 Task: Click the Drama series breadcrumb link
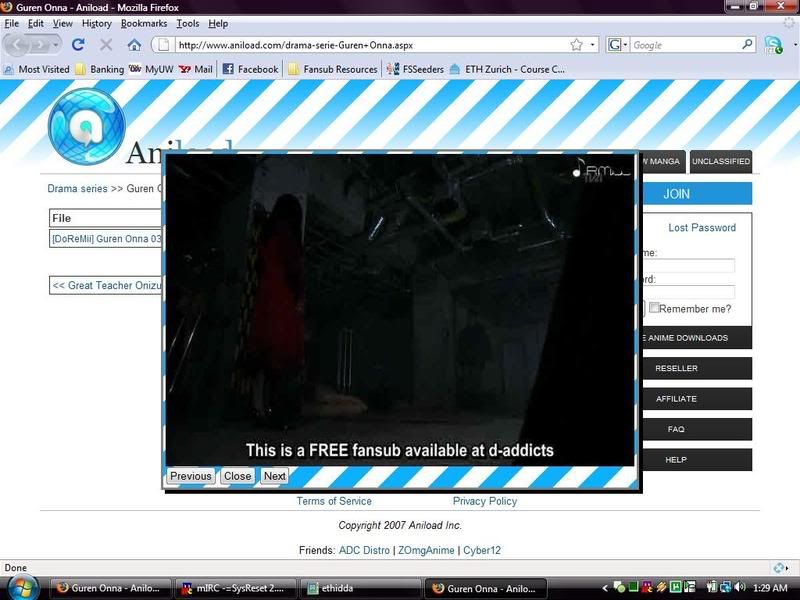78,188
